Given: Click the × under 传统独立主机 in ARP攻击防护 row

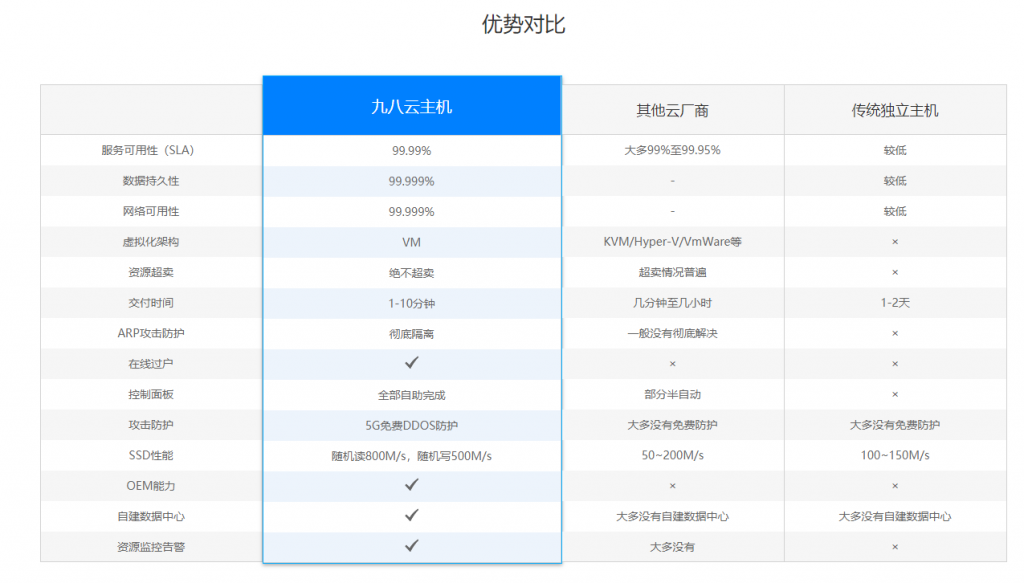Looking at the screenshot, I should [x=895, y=333].
